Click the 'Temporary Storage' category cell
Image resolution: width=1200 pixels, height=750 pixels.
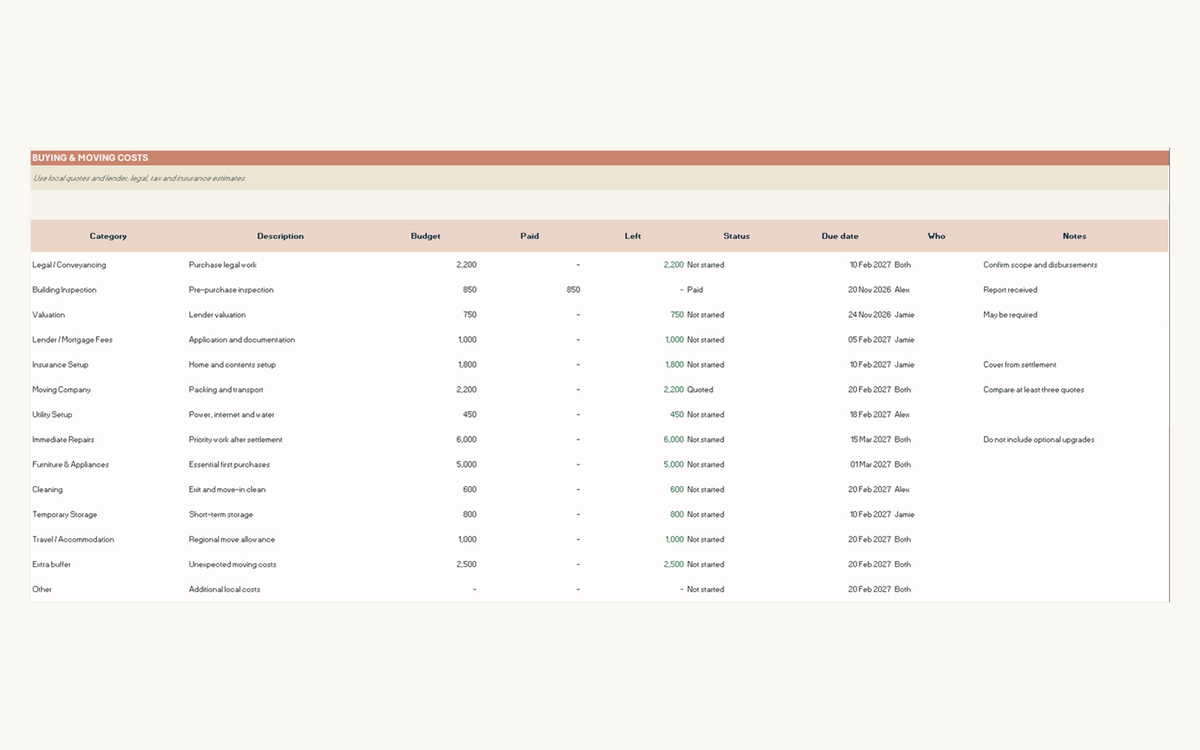click(65, 515)
